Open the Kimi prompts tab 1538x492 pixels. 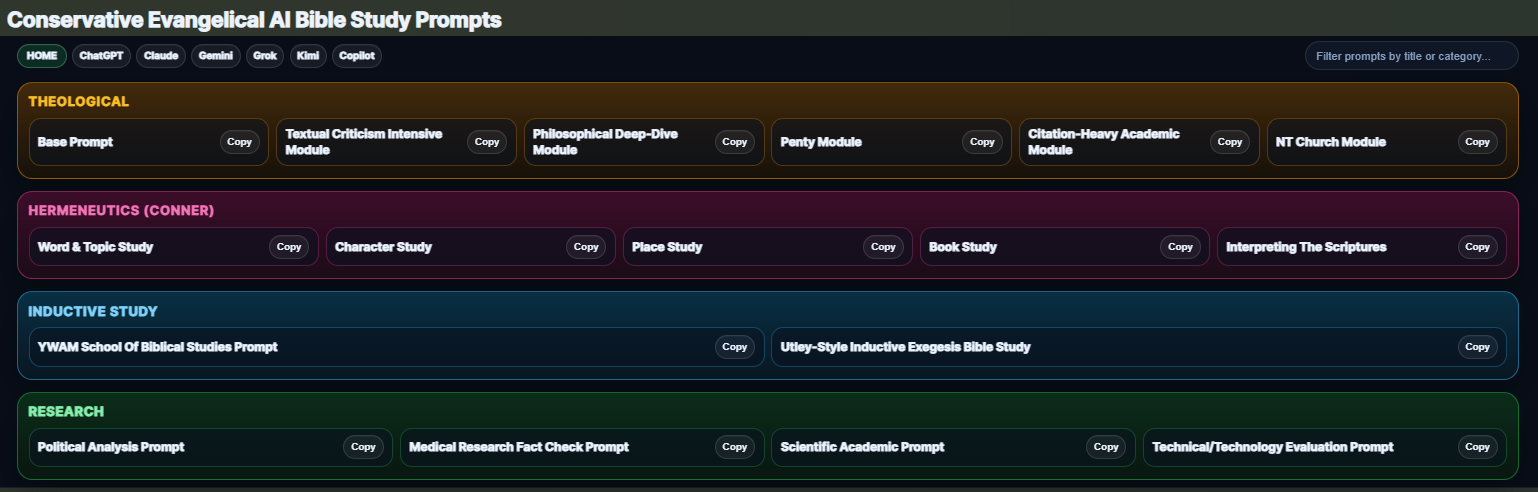coord(308,56)
